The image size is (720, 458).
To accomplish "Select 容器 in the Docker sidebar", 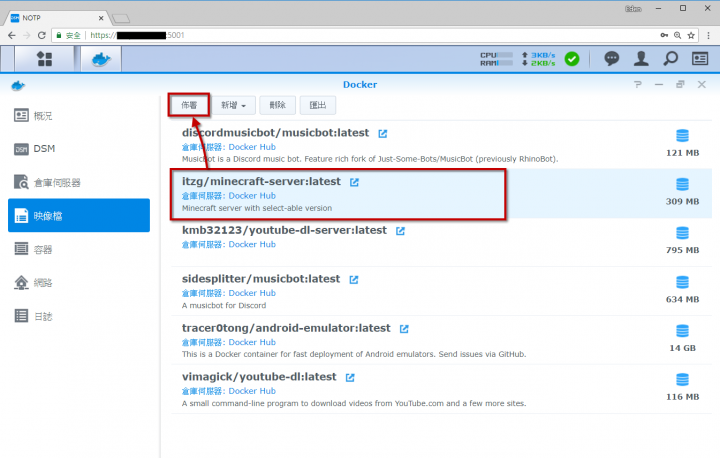I will [x=79, y=249].
